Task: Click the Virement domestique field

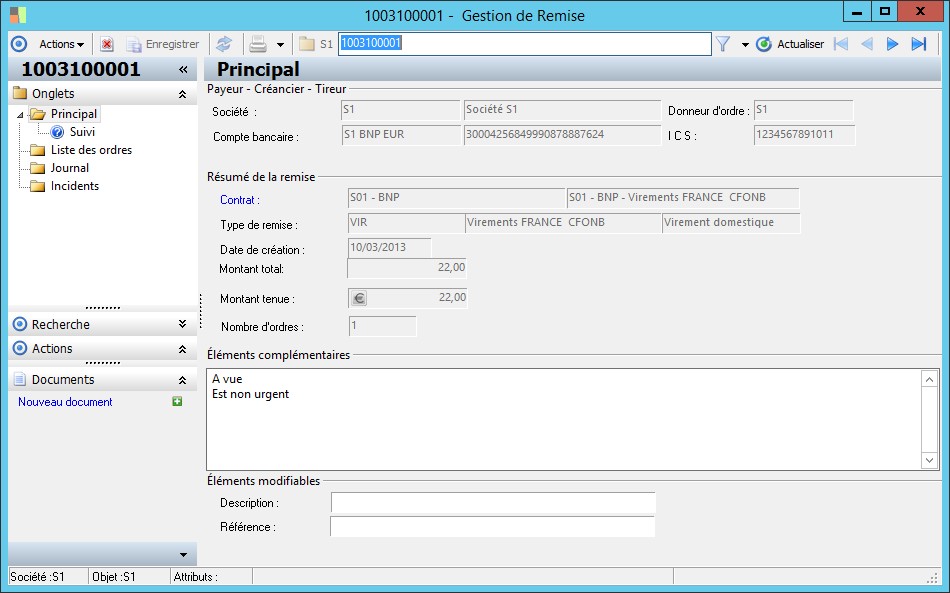Action: click(731, 222)
